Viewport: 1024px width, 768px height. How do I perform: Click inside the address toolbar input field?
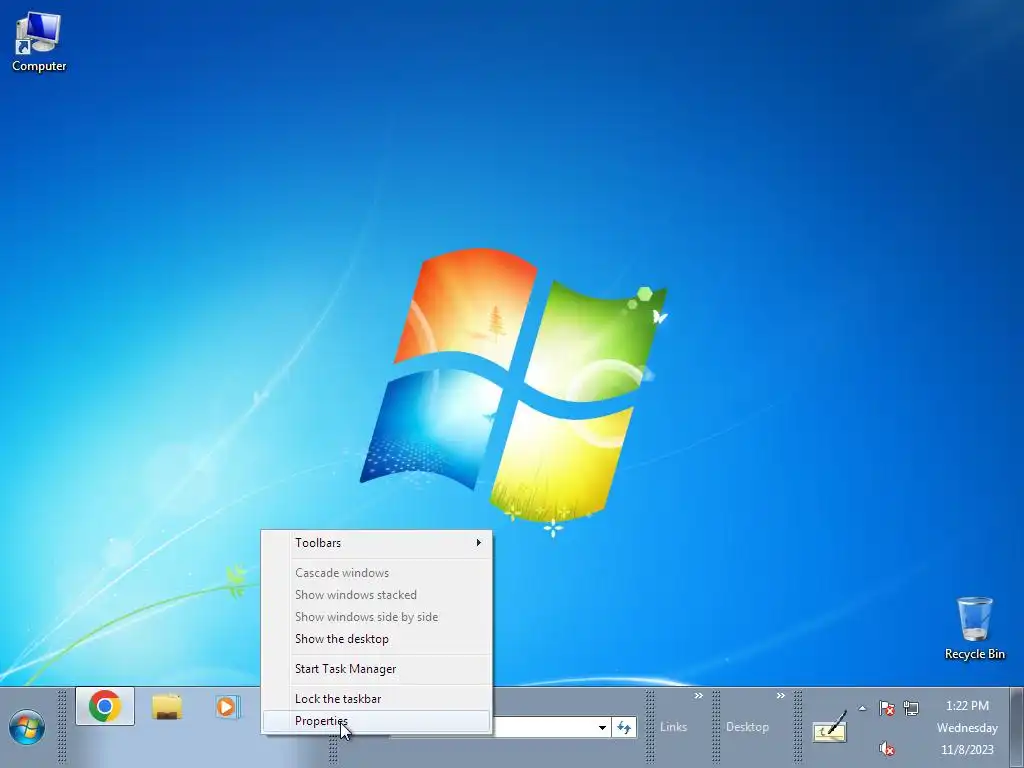click(543, 727)
